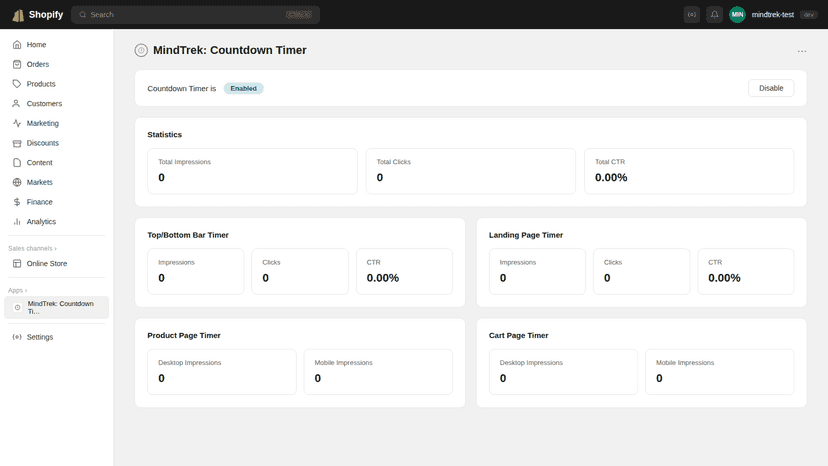Click the Finance dollar icon
This screenshot has height=466, width=828.
(17, 202)
